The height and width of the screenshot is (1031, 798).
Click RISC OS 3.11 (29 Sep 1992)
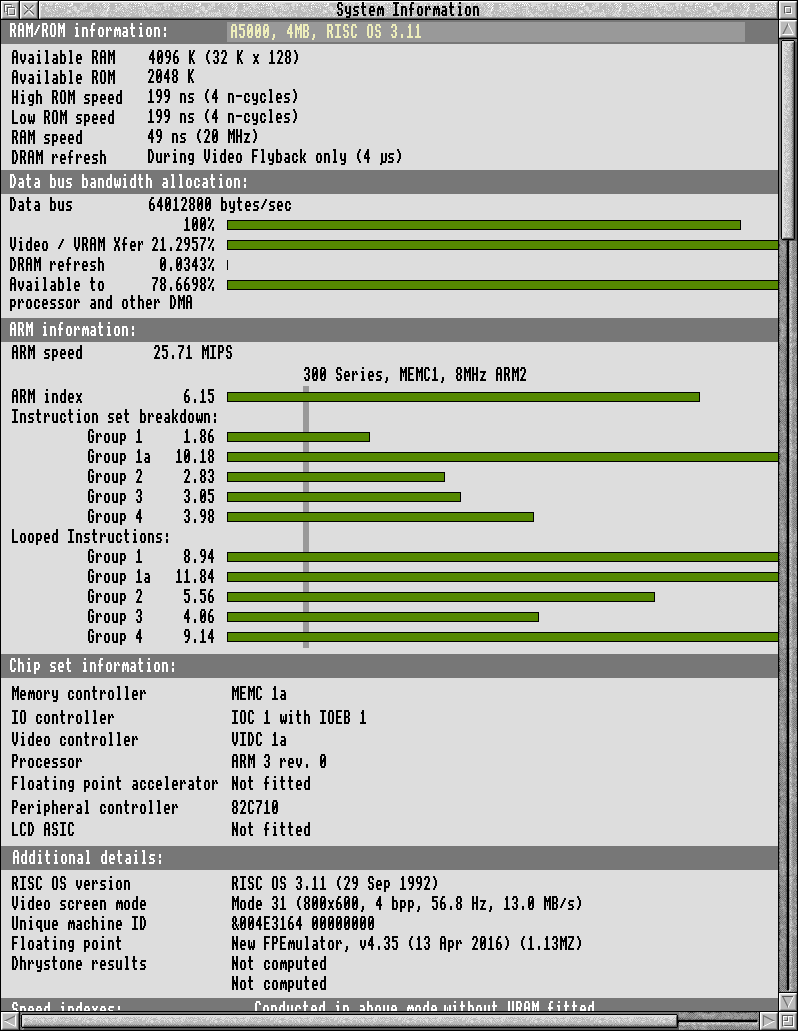(x=335, y=883)
